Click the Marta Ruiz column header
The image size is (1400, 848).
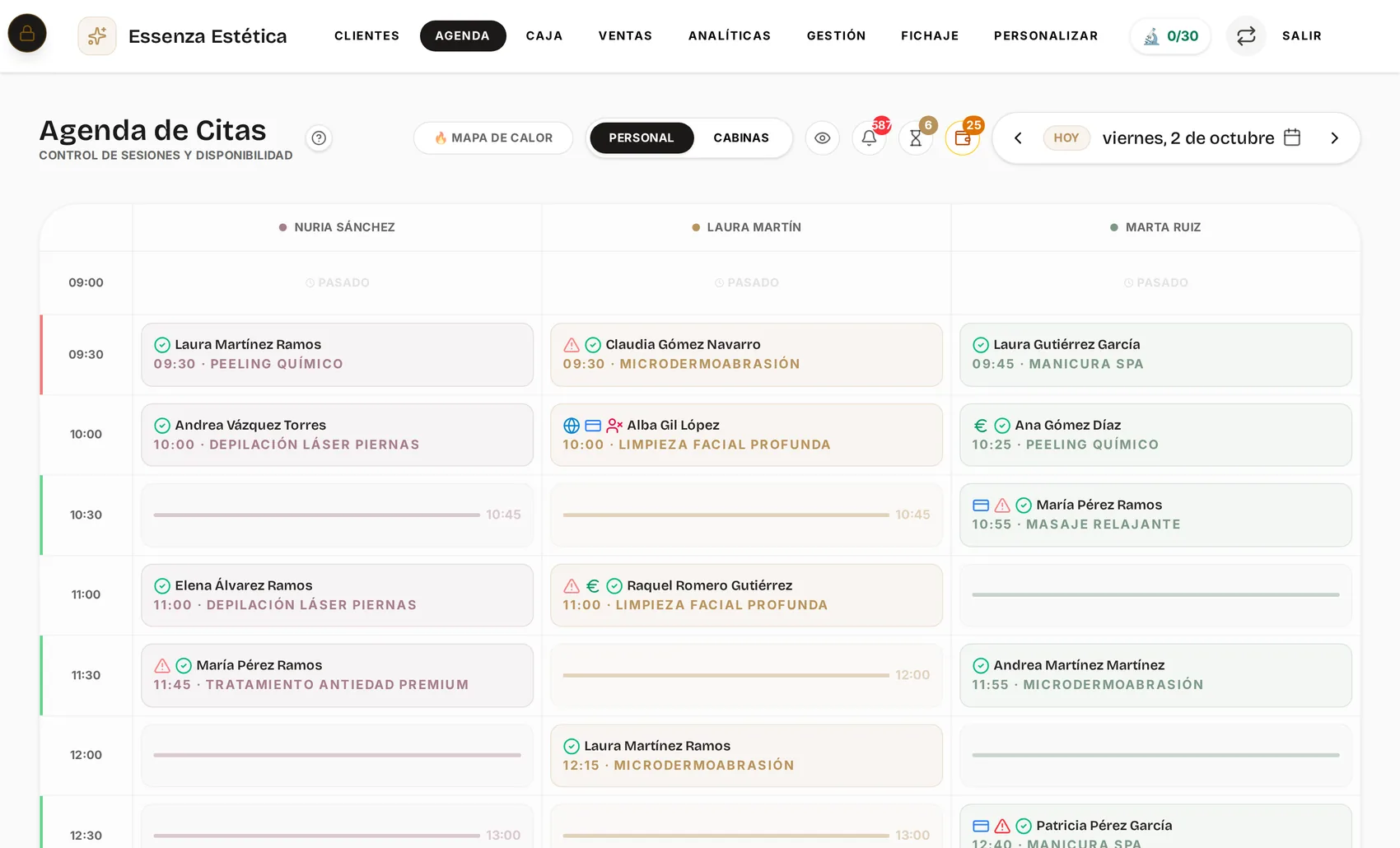[x=1155, y=227]
